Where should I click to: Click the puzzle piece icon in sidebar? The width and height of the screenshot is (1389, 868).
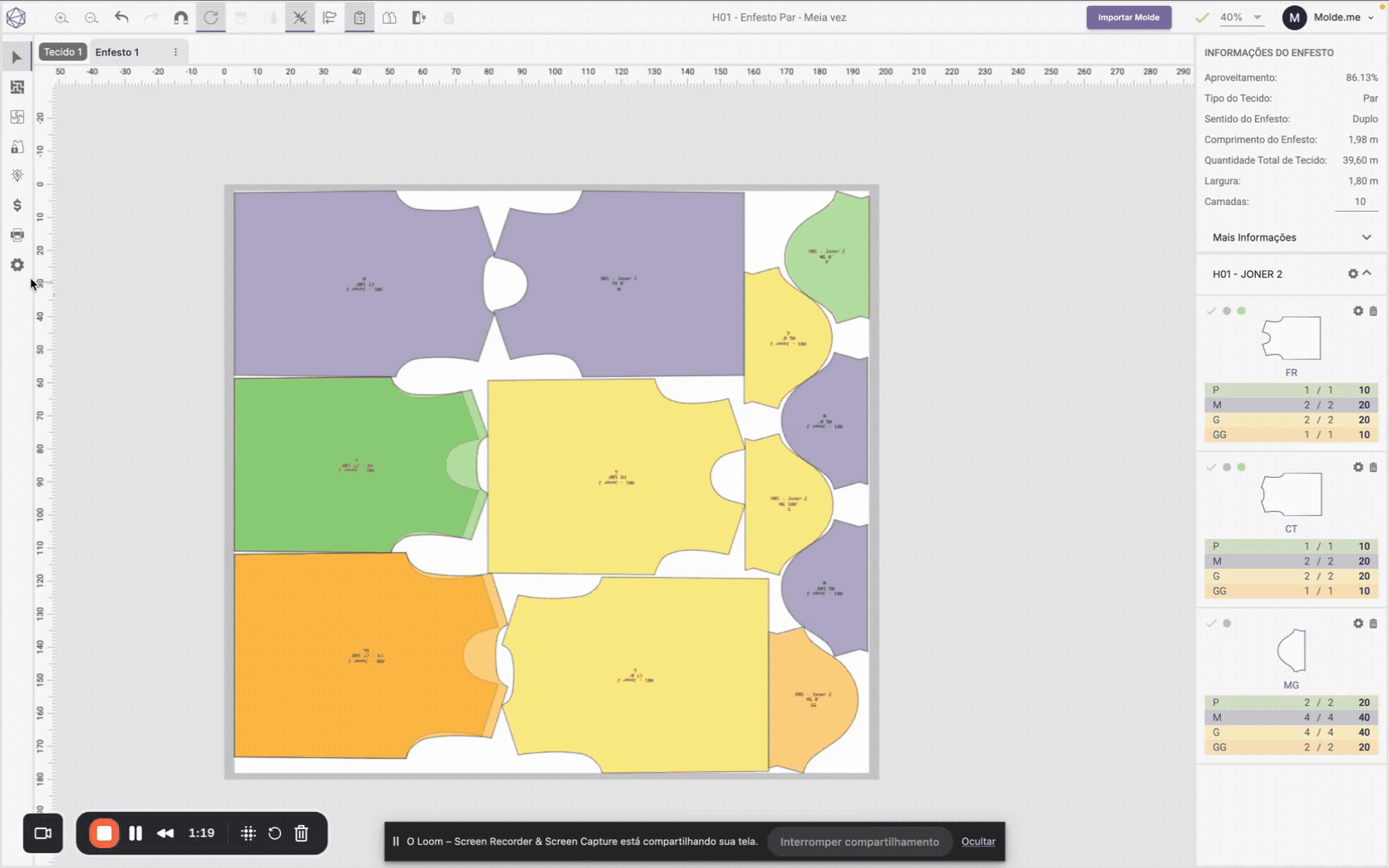click(17, 117)
